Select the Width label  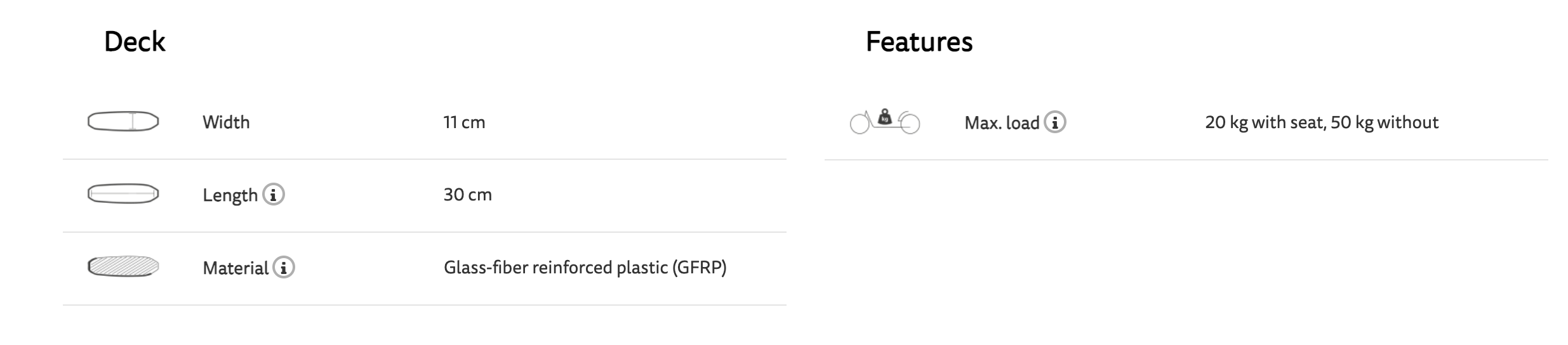[226, 122]
